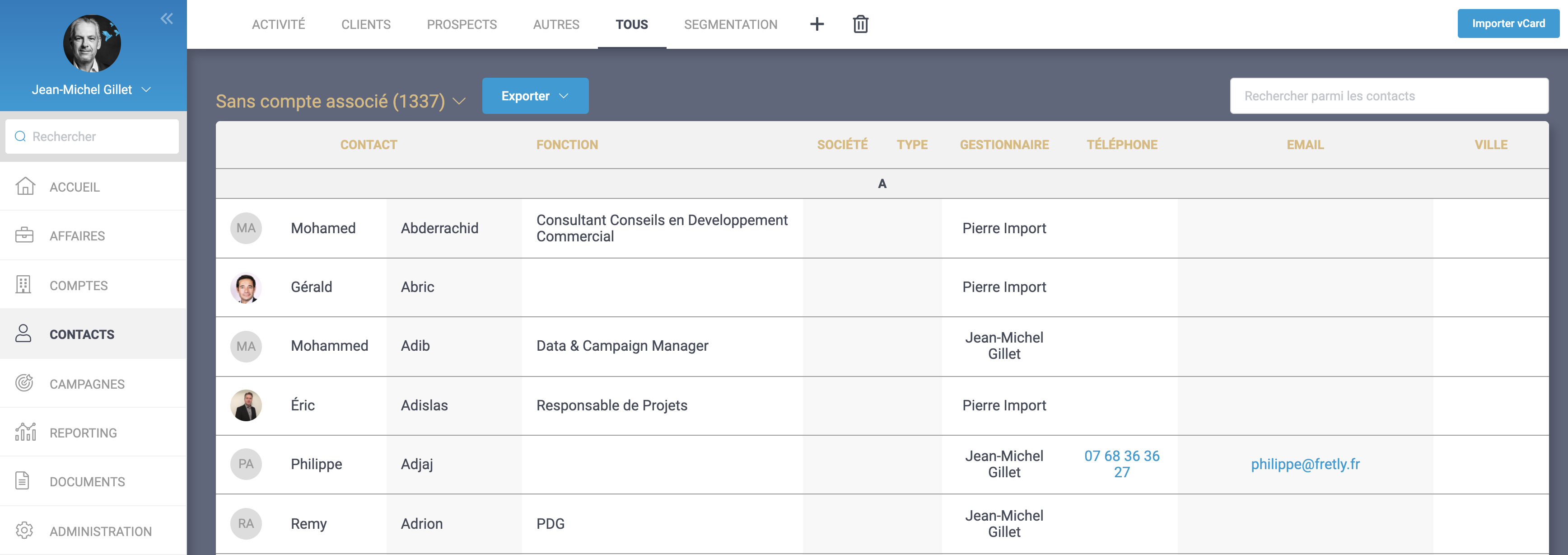Open Reporting via the chart icon
Image resolution: width=1568 pixels, height=555 pixels.
(x=25, y=432)
